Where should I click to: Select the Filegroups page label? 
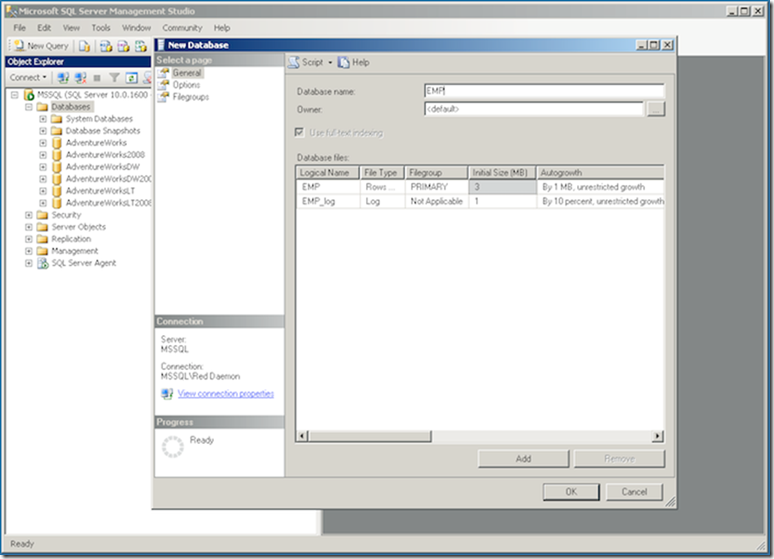[x=191, y=97]
